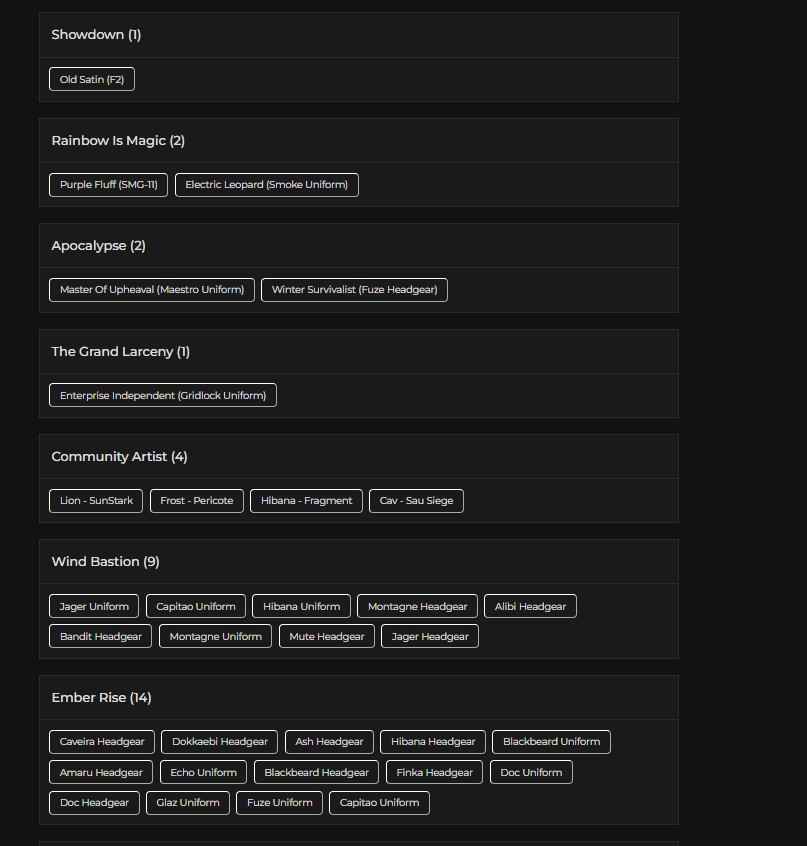
Task: Click the Bandit Headgear item
Action: (101, 636)
